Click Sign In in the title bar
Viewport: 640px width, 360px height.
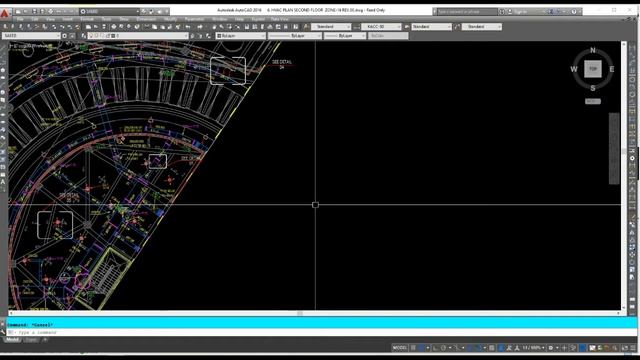point(520,11)
